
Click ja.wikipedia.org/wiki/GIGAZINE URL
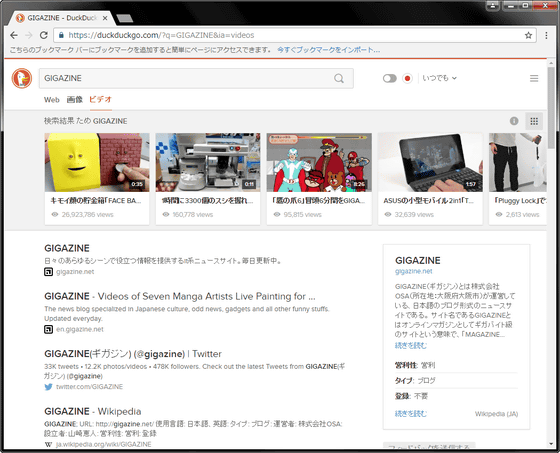(104, 444)
